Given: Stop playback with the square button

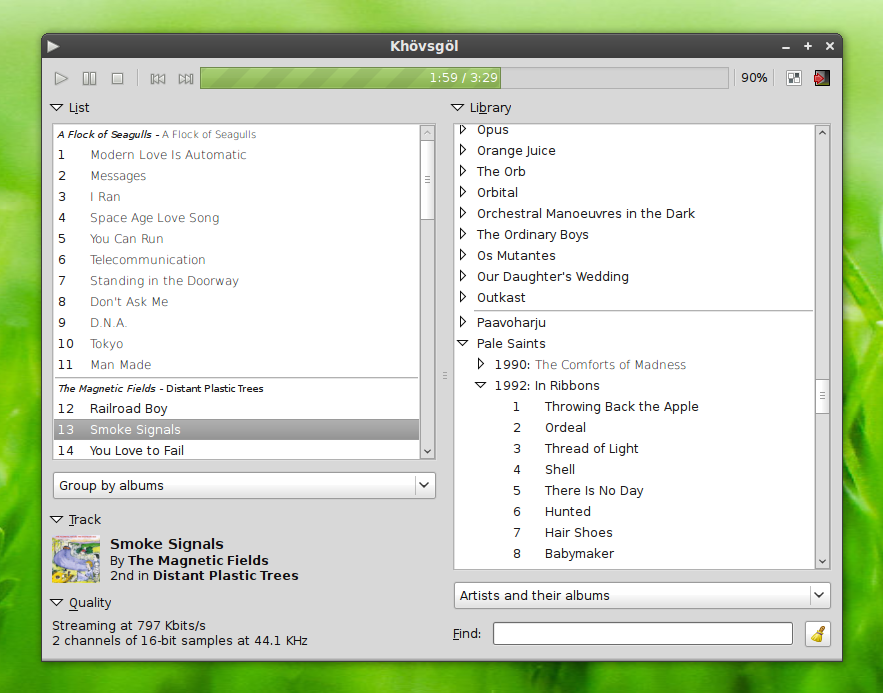Looking at the screenshot, I should (117, 78).
